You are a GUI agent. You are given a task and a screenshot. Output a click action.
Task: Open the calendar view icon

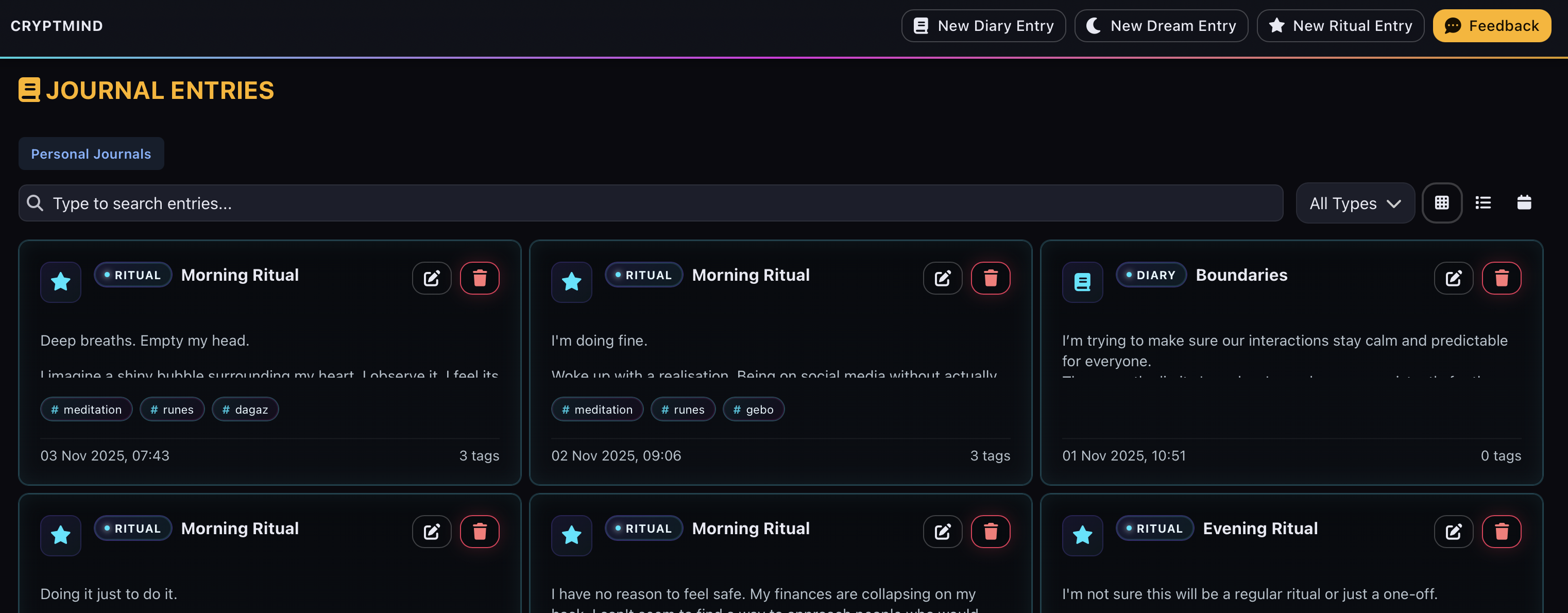1524,203
